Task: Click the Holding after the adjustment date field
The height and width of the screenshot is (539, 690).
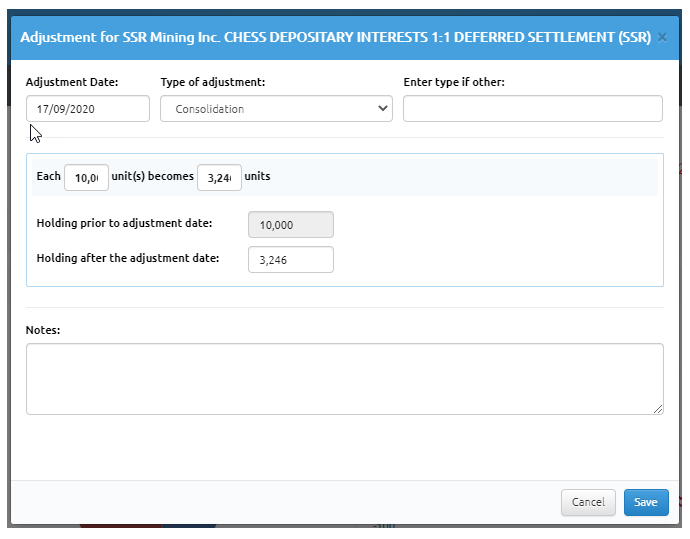Action: 291,260
